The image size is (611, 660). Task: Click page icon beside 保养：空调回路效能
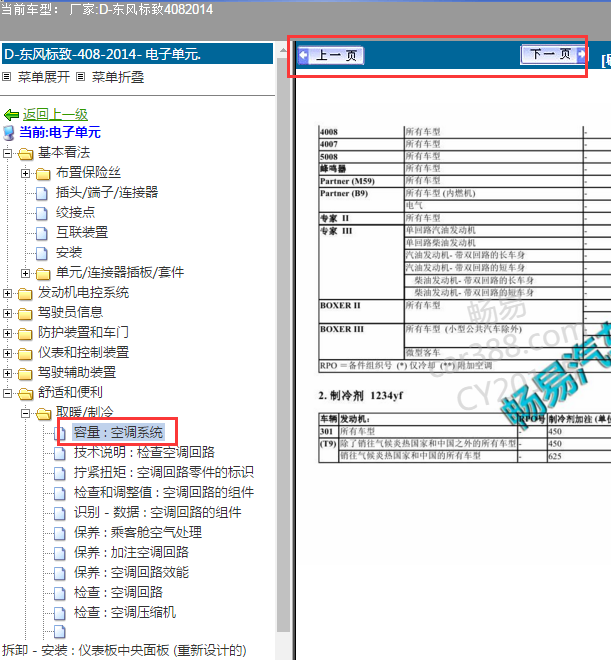[60, 573]
